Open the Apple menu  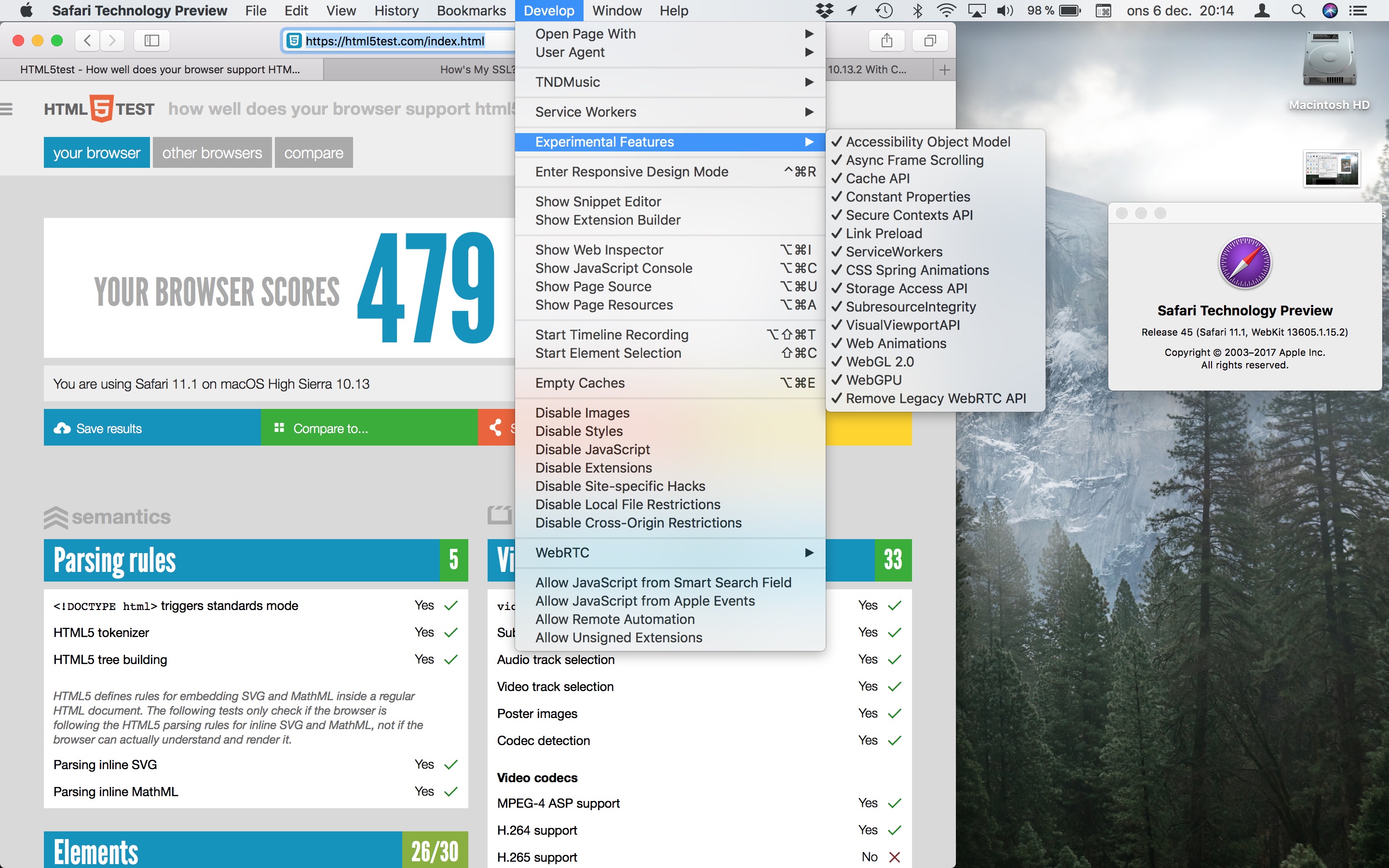click(26, 10)
